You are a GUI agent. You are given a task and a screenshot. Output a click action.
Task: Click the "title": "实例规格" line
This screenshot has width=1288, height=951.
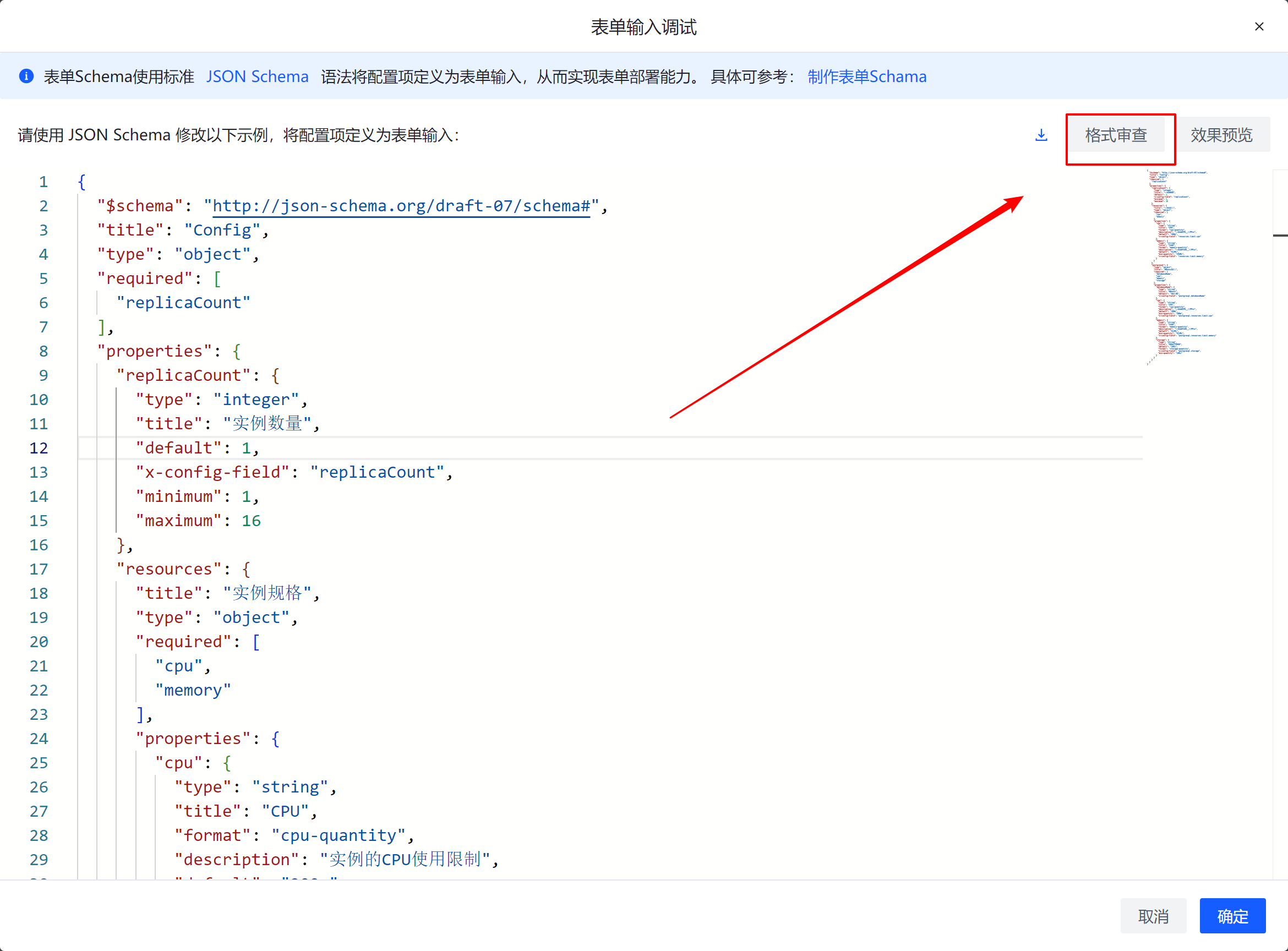(227, 593)
